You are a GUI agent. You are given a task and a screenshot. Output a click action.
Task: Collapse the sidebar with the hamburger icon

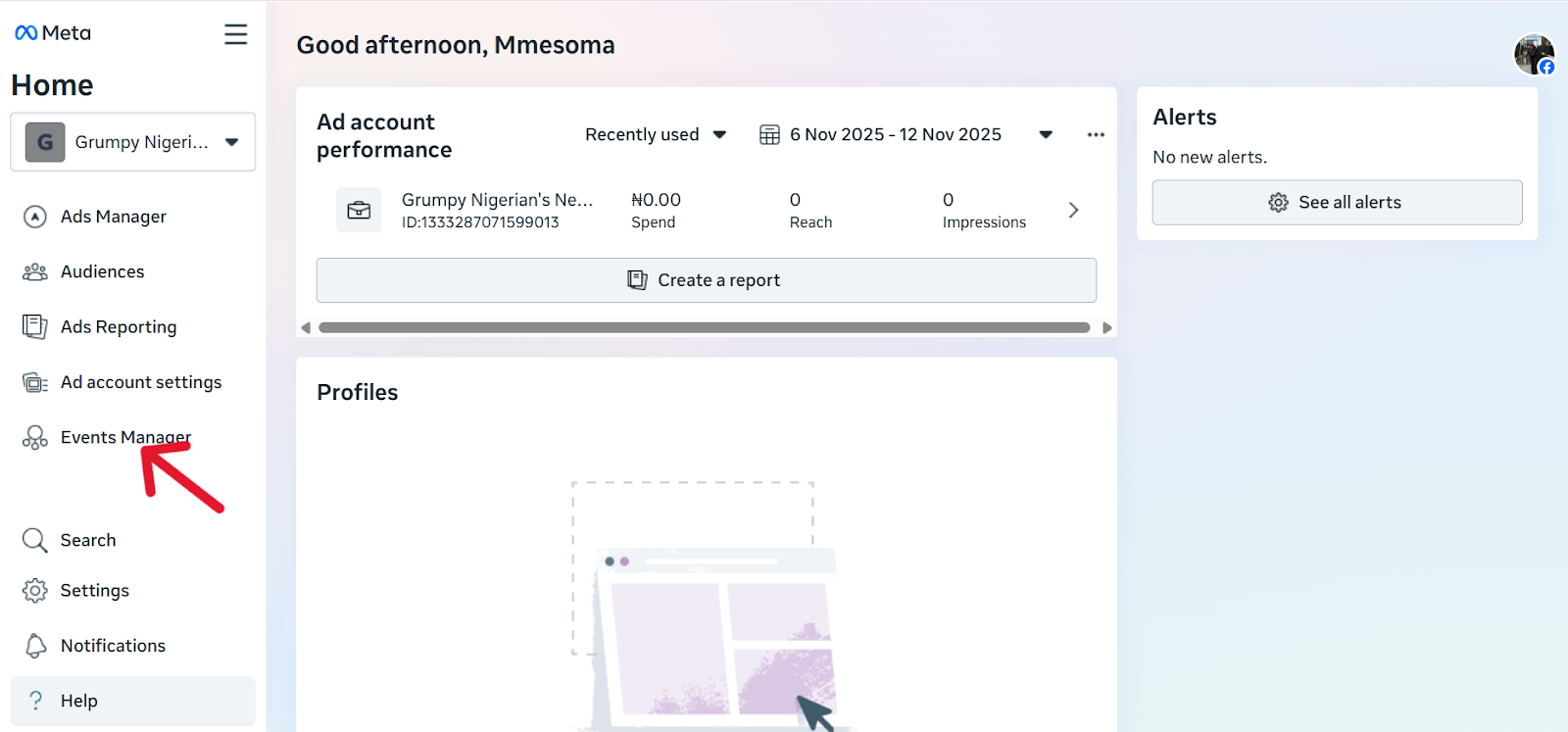click(x=235, y=34)
